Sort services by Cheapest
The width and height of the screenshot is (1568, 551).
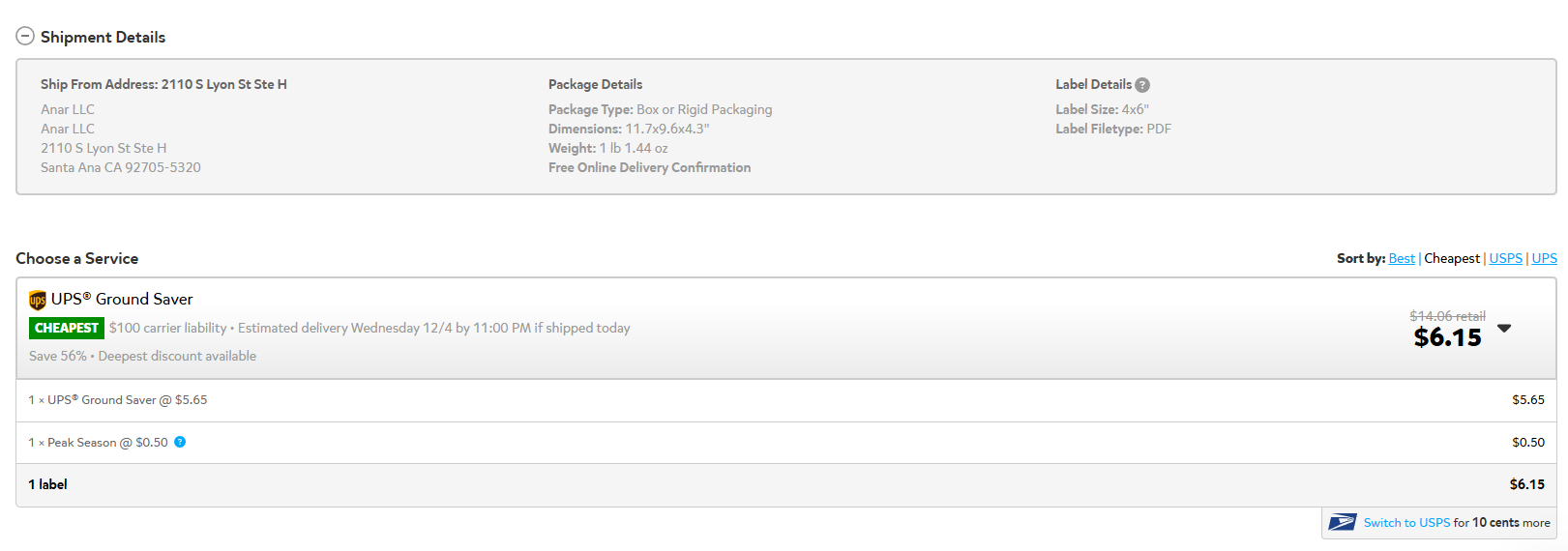coord(1452,258)
